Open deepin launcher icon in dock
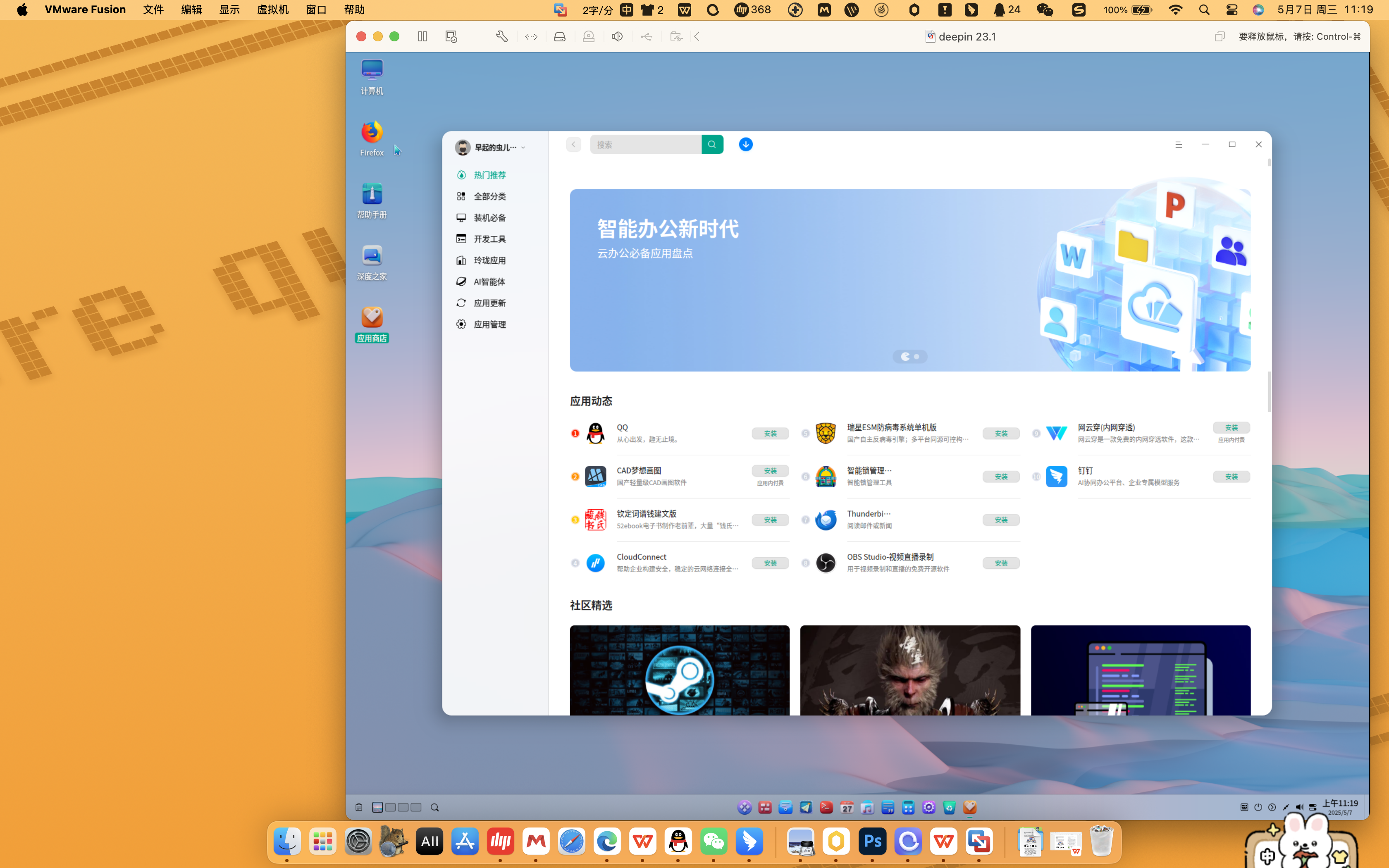 745,807
